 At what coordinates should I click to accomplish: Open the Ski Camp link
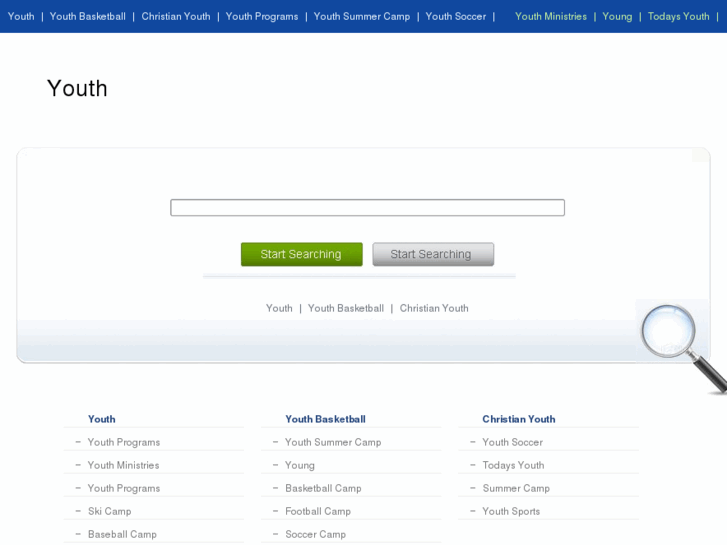(109, 511)
